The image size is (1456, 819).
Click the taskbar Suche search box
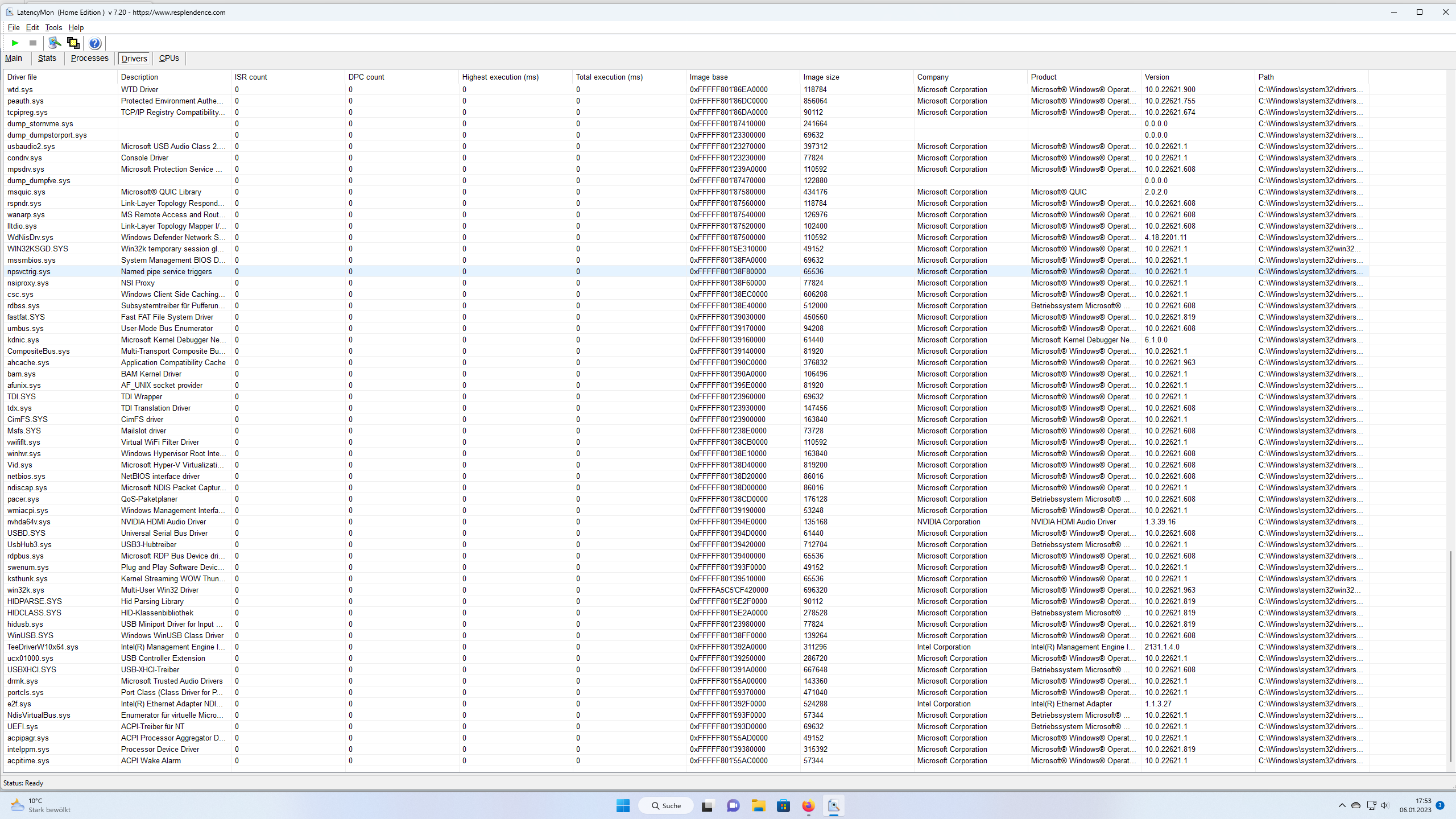click(x=665, y=805)
